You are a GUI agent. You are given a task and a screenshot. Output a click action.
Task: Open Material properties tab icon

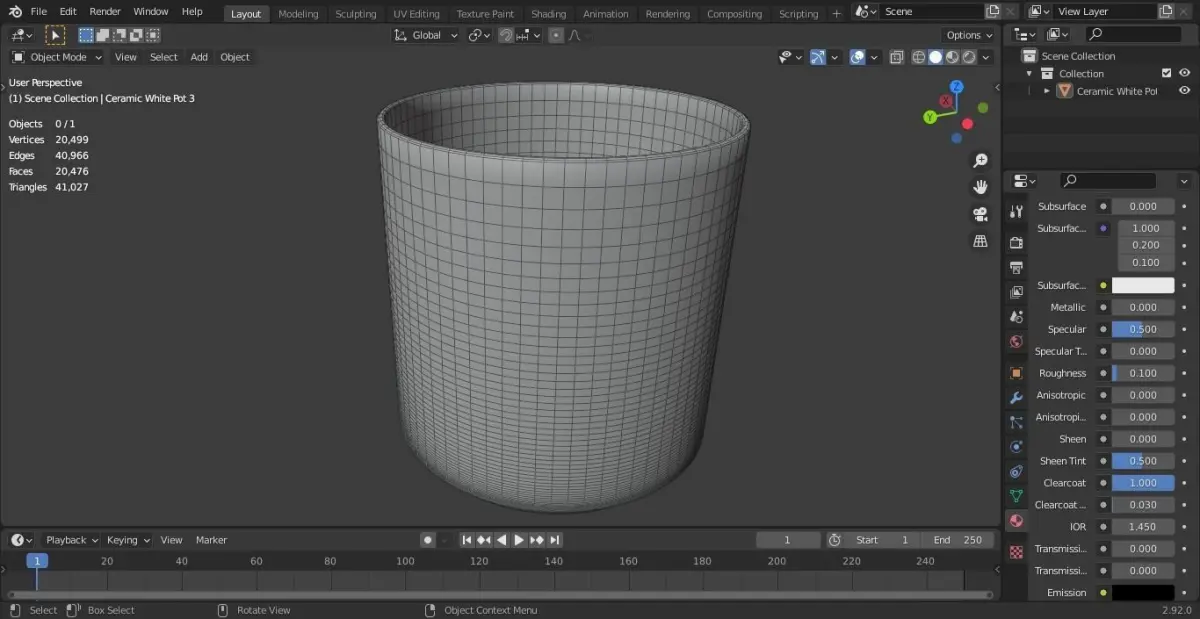pyautogui.click(x=1016, y=521)
